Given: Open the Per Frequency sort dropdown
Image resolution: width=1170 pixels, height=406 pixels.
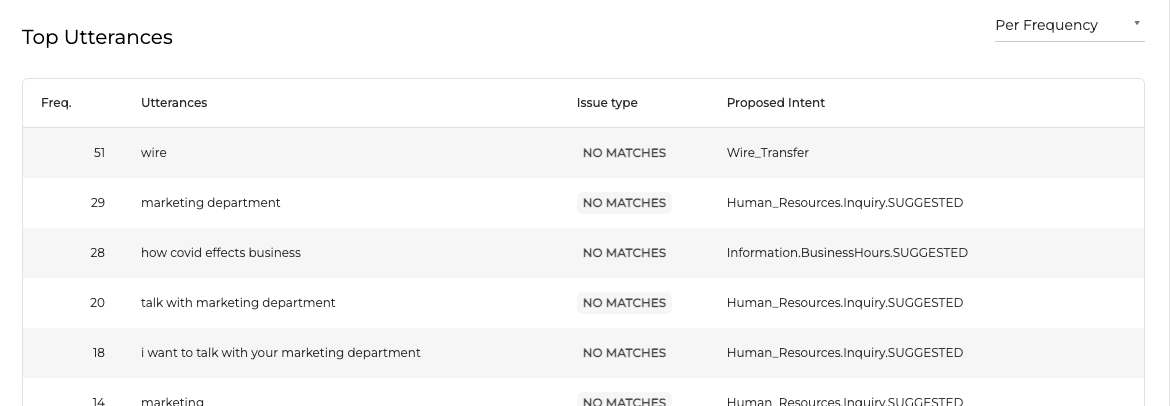Looking at the screenshot, I should (1060, 25).
